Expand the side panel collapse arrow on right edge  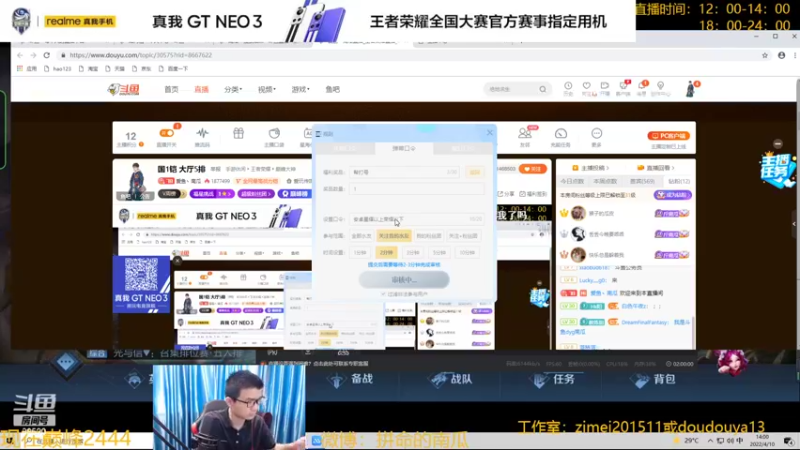tap(793, 224)
